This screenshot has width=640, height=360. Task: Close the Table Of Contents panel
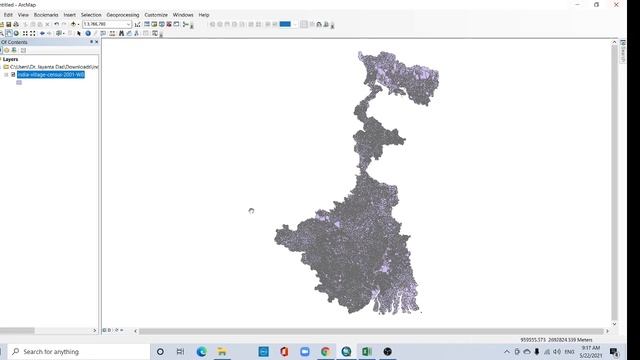(97, 42)
